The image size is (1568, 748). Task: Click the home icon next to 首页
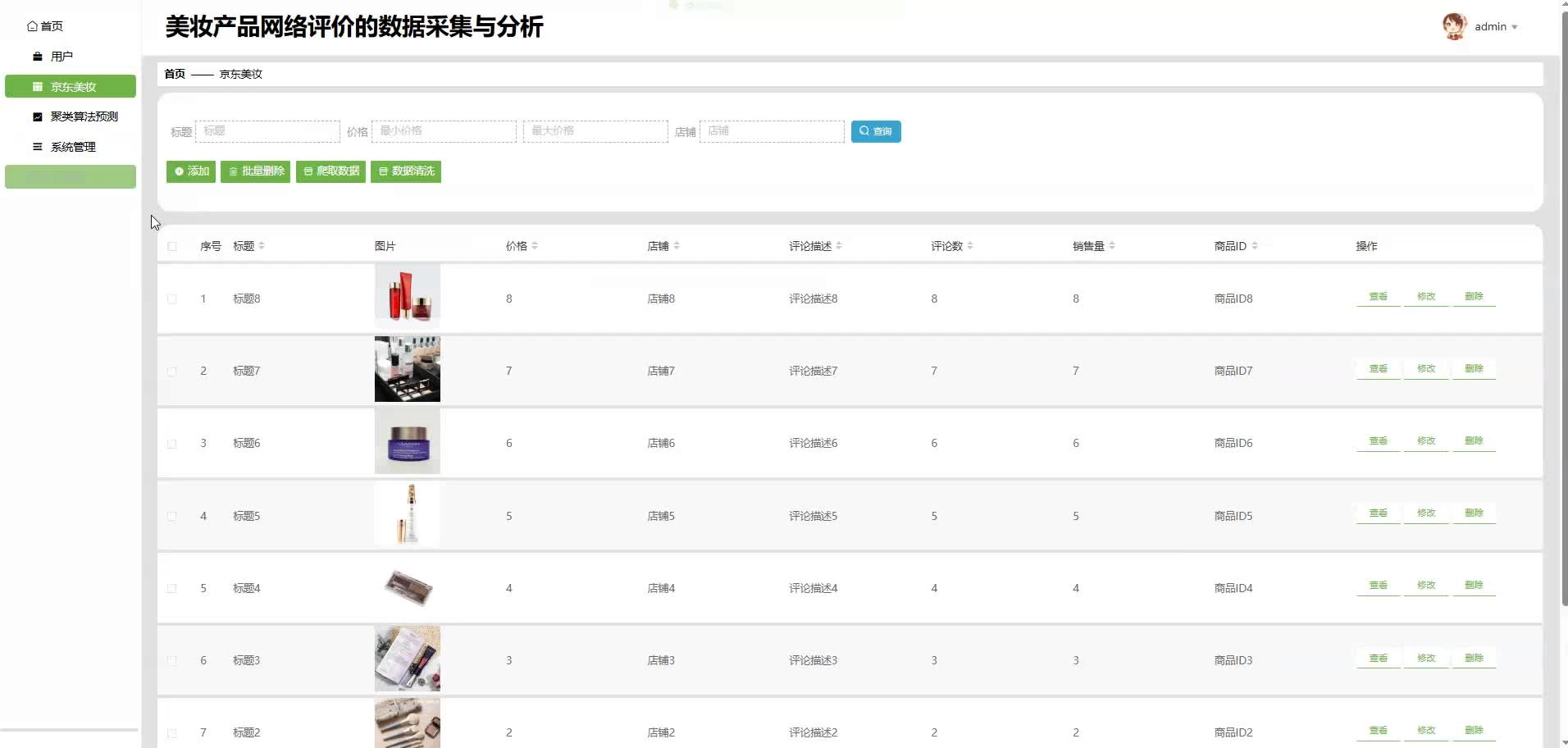click(32, 26)
